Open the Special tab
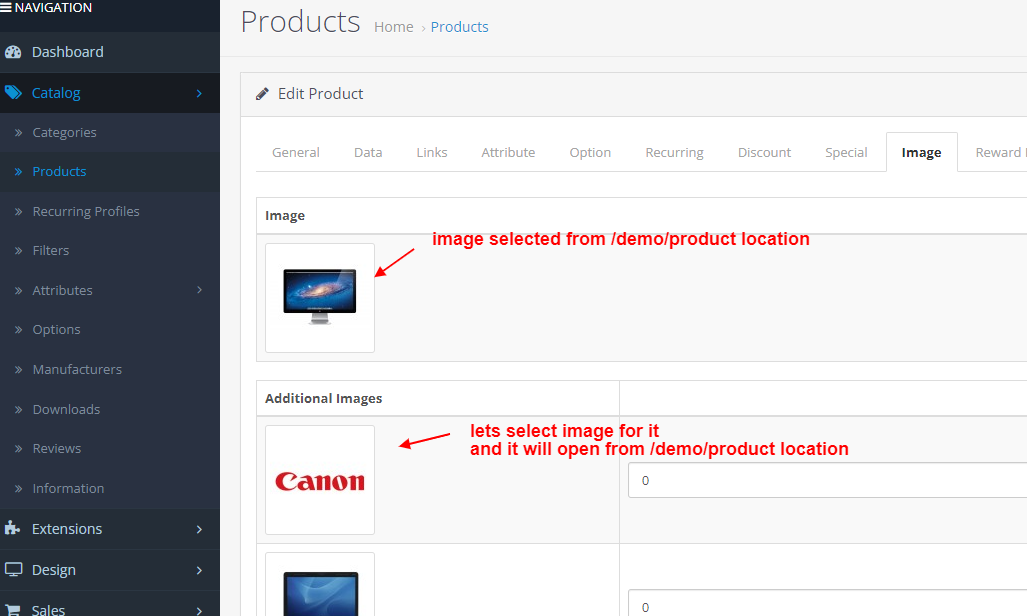The height and width of the screenshot is (616, 1027). click(846, 152)
